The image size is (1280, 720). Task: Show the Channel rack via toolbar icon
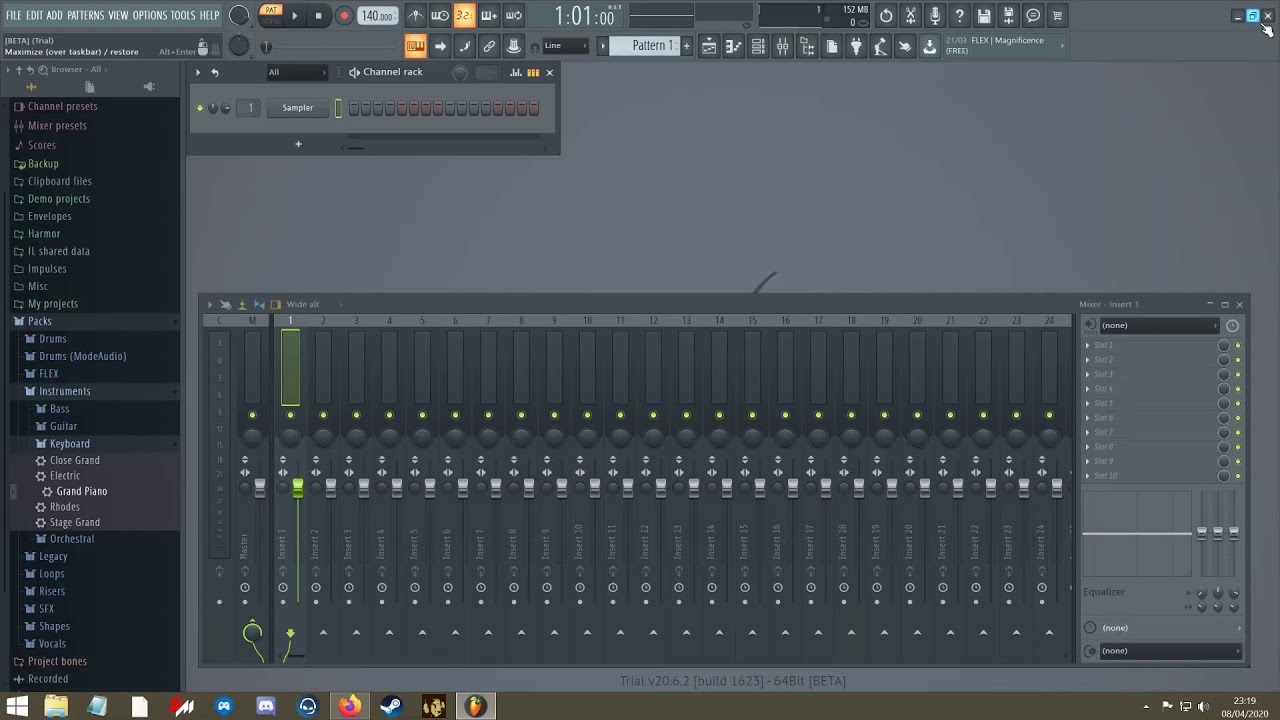758,47
